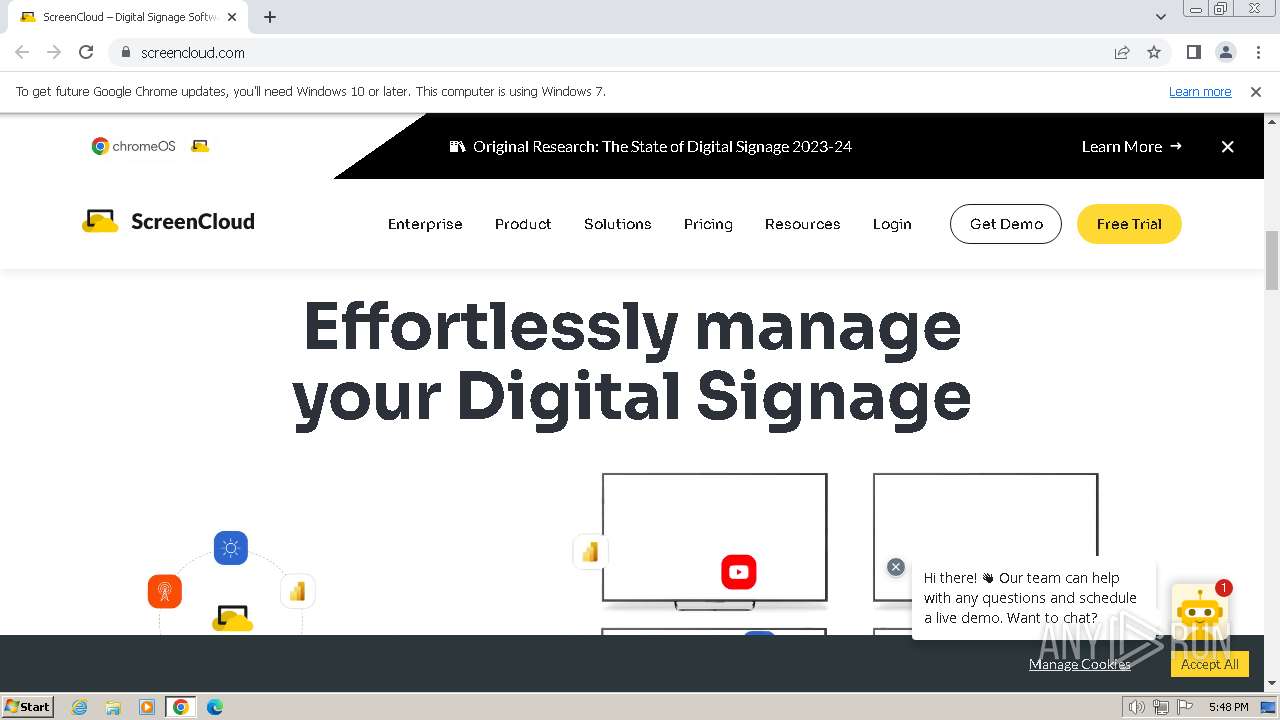Image resolution: width=1280 pixels, height=720 pixels.
Task: Open the Windows Start menu
Action: [x=28, y=706]
